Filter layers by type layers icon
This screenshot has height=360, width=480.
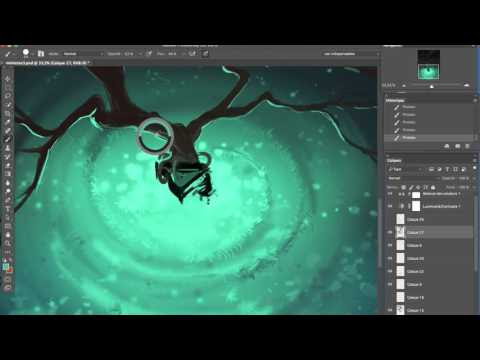pyautogui.click(x=447, y=169)
